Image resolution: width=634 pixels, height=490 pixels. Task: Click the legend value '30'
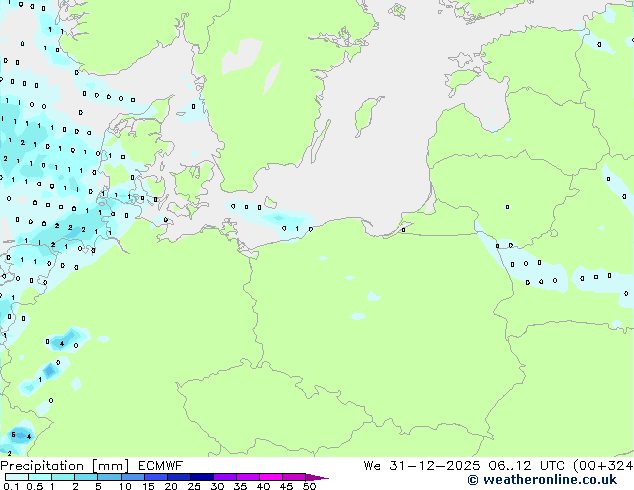217,486
